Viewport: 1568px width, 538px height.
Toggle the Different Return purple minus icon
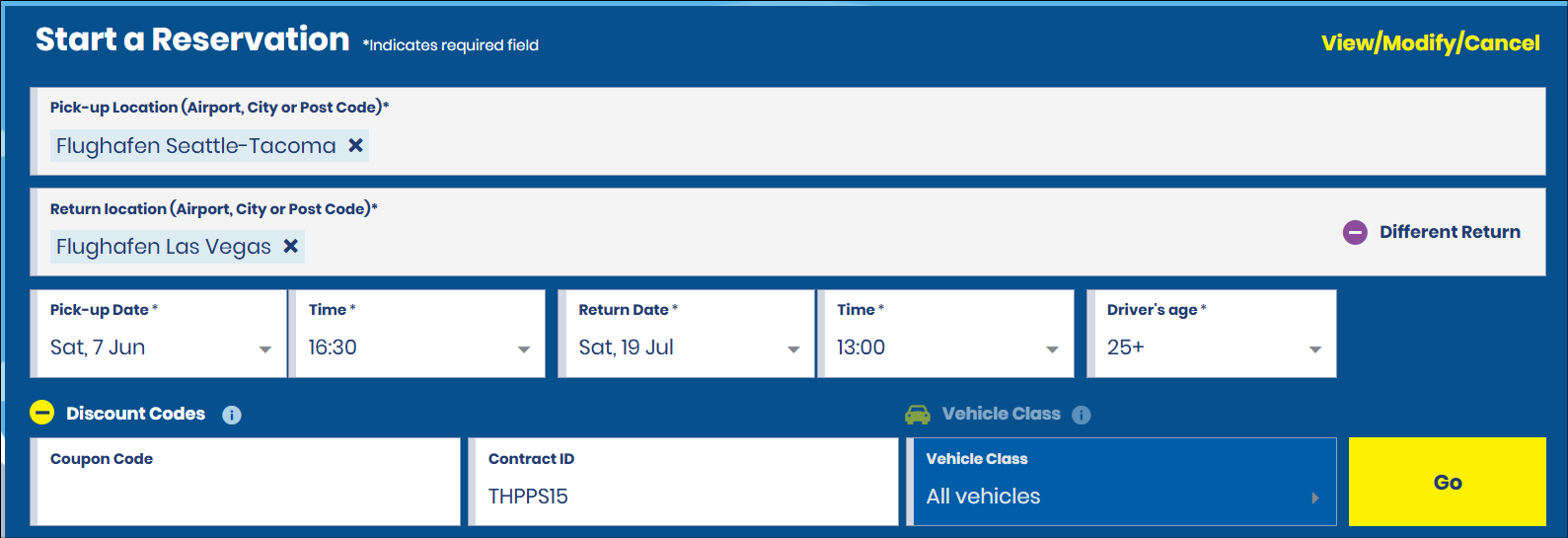pos(1355,233)
